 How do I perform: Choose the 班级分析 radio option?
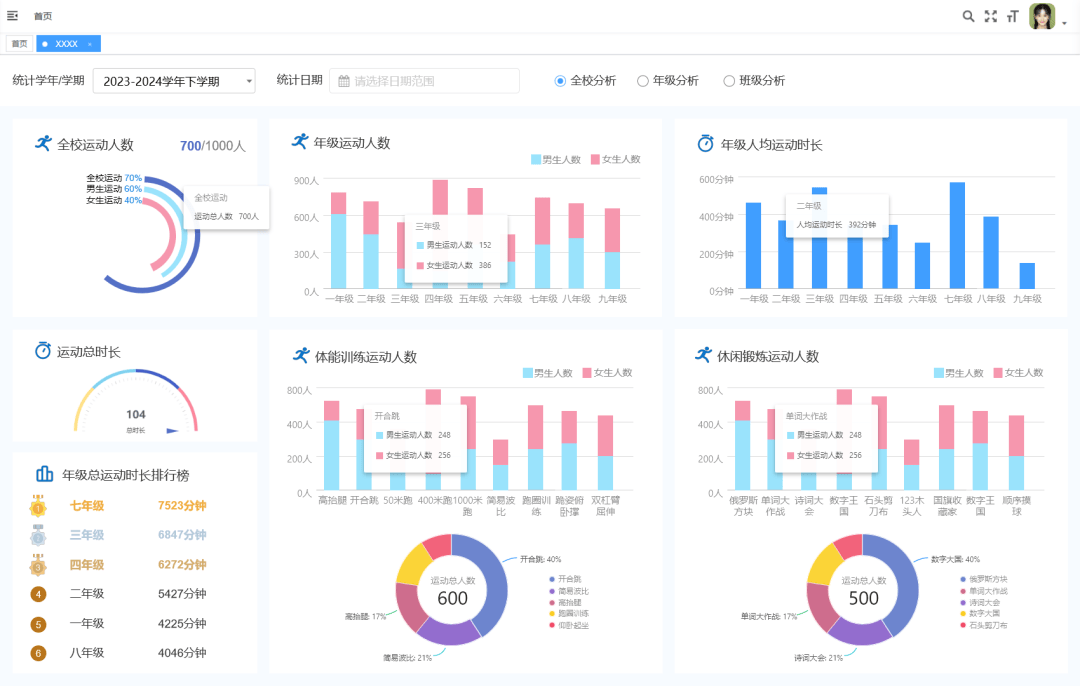pos(729,81)
